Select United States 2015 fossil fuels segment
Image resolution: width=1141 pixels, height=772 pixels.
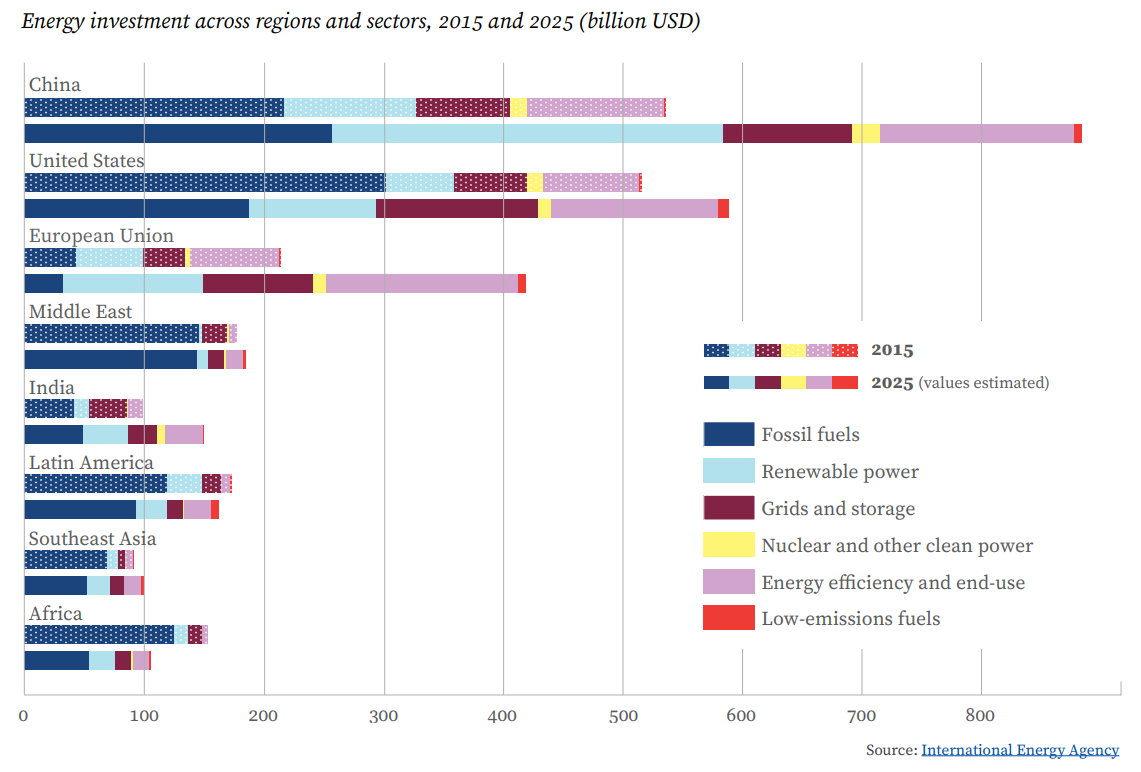[x=204, y=182]
